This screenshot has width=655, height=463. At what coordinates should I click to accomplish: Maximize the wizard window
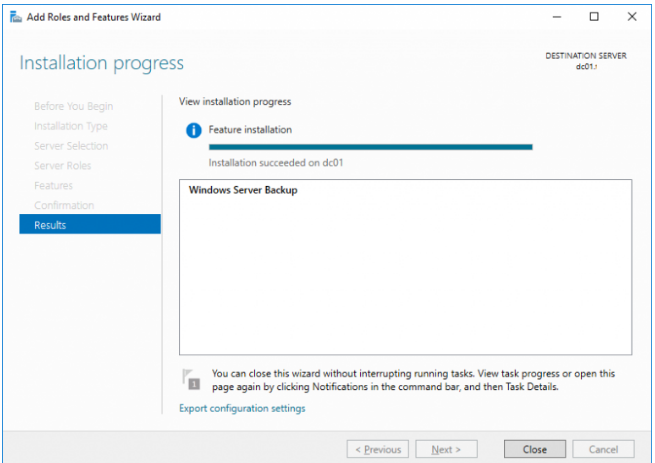594,17
